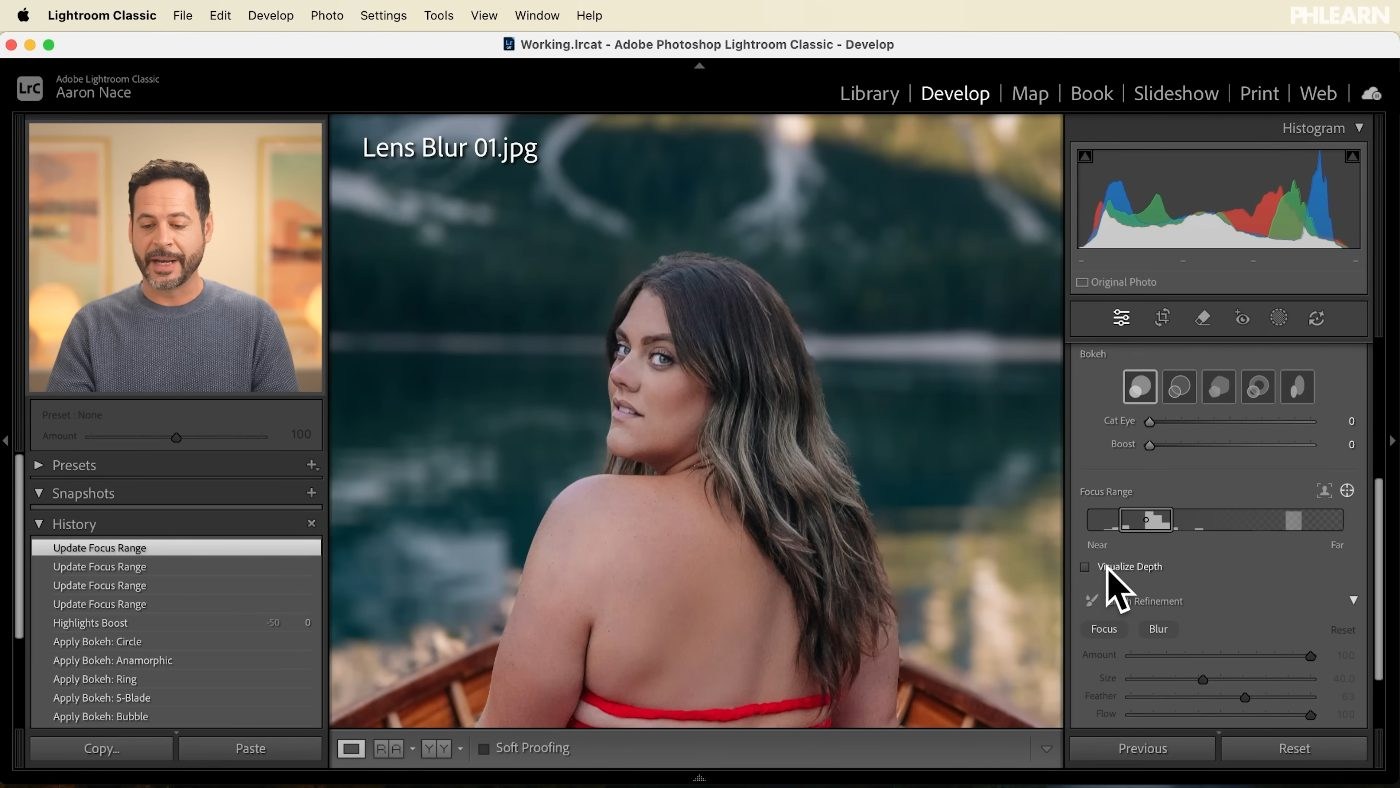The height and width of the screenshot is (788, 1400).
Task: Select the Red Eye correction tool
Action: pyautogui.click(x=1241, y=318)
